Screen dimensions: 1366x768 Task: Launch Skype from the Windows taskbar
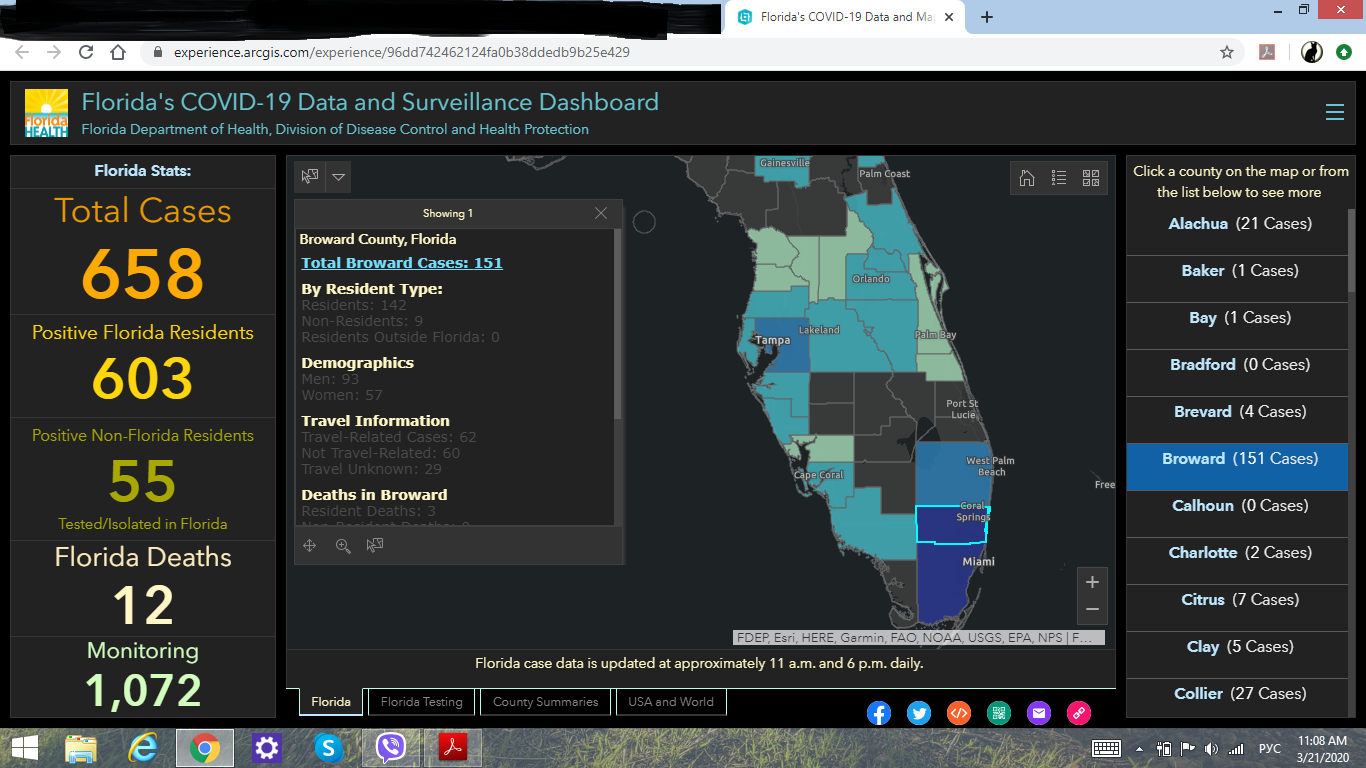[328, 748]
